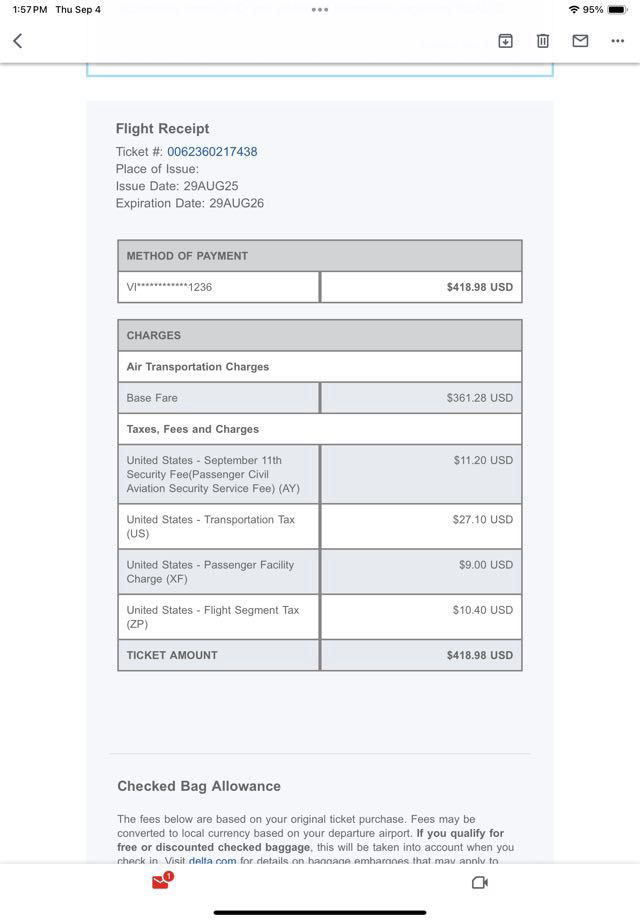
Task: Tap the ticket number 0062360217438 link
Action: coord(212,152)
